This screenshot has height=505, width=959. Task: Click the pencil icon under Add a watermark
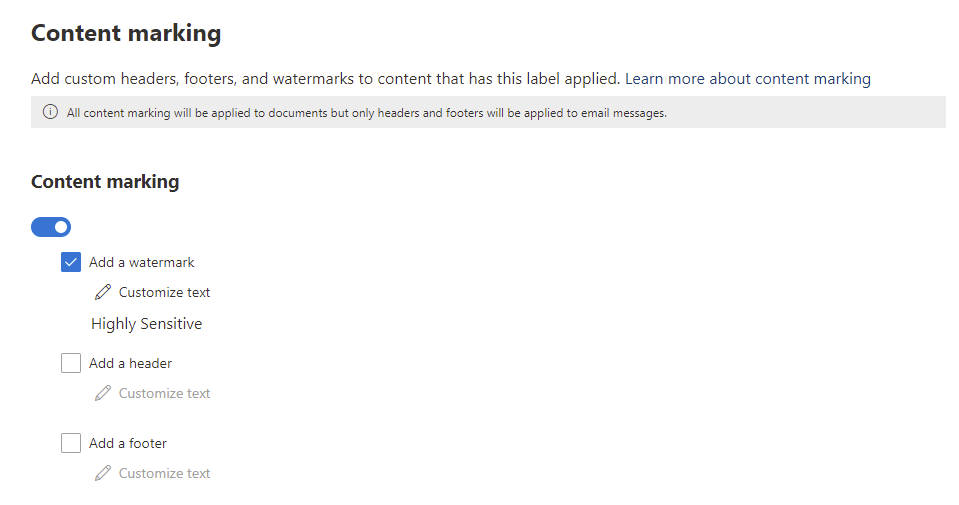tap(103, 293)
